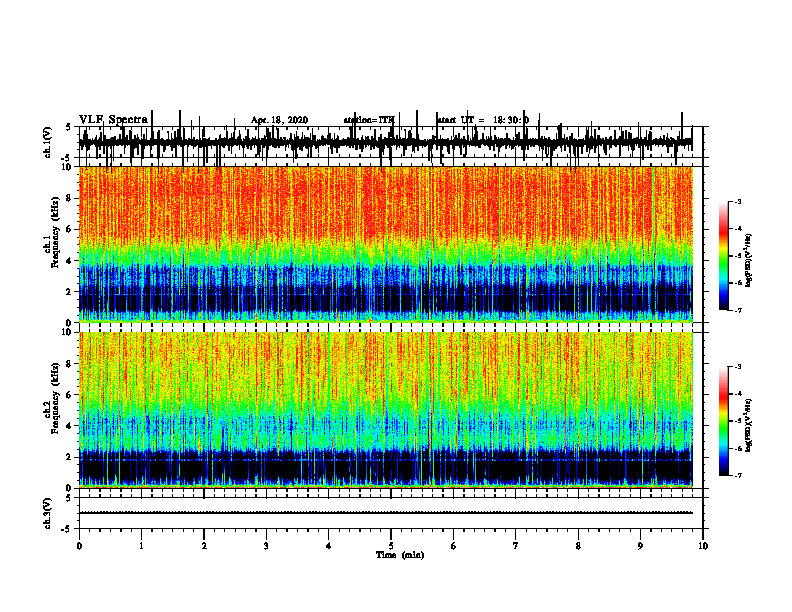Click time-axis tick label "2"

pos(204,546)
